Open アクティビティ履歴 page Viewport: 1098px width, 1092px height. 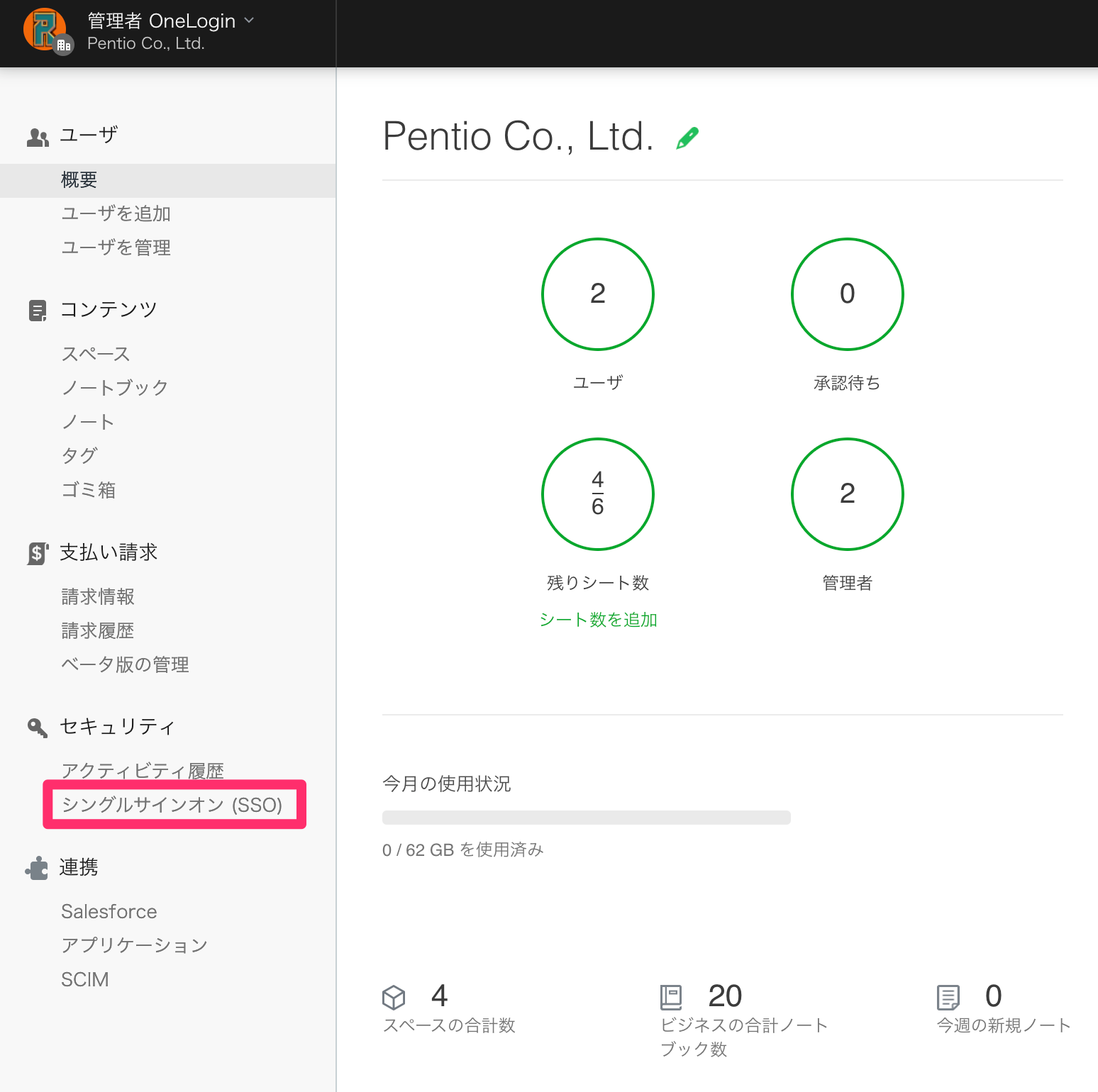tap(143, 771)
